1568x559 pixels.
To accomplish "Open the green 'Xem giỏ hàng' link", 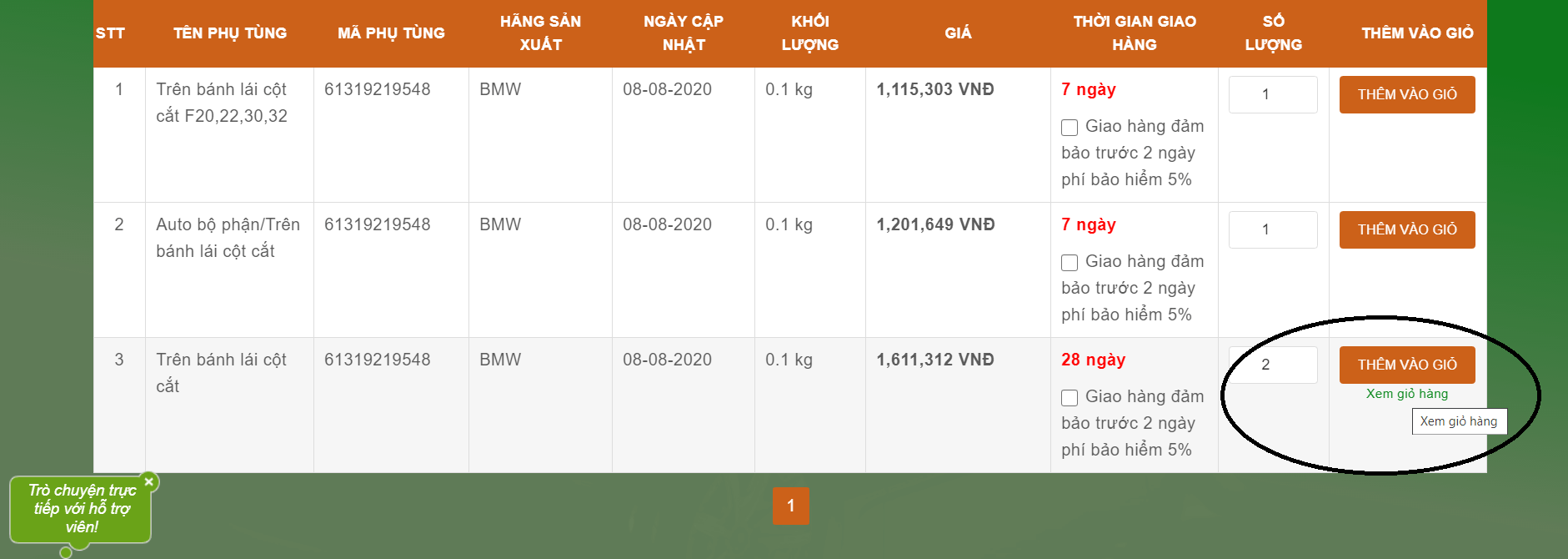I will (x=1406, y=394).
